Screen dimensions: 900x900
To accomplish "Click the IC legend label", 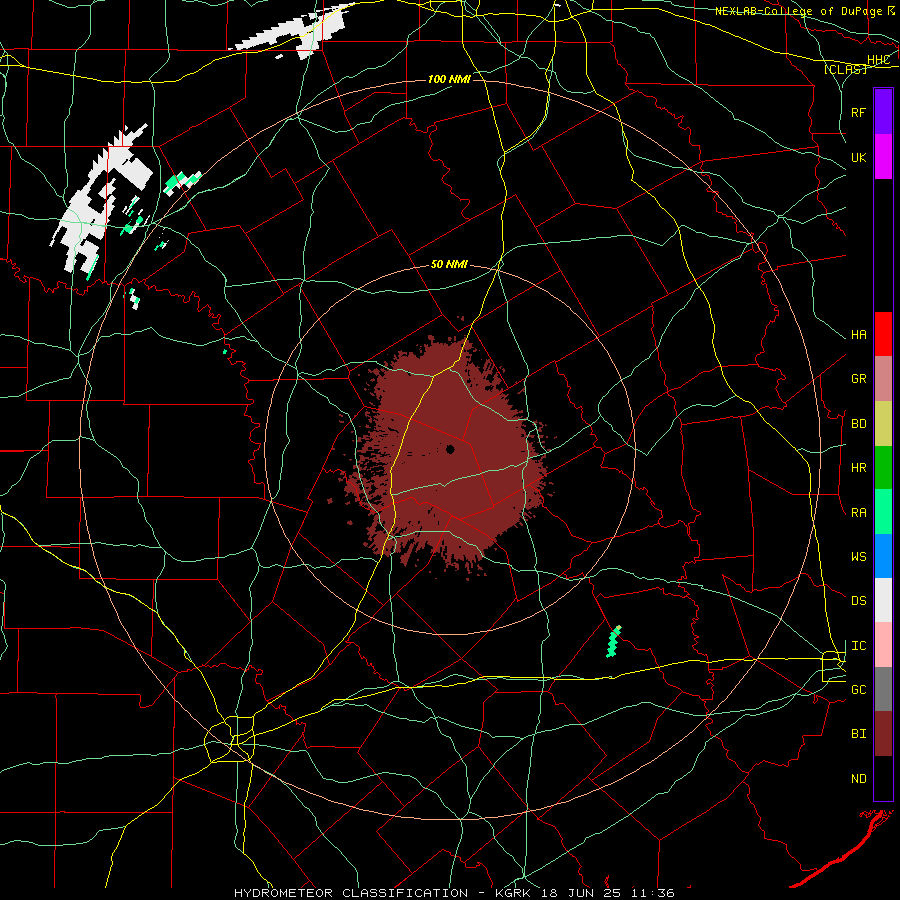I will click(x=858, y=646).
